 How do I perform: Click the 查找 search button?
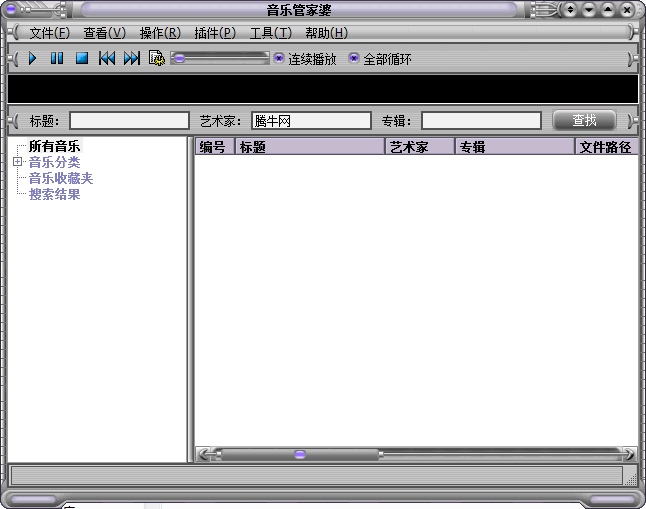[584, 120]
